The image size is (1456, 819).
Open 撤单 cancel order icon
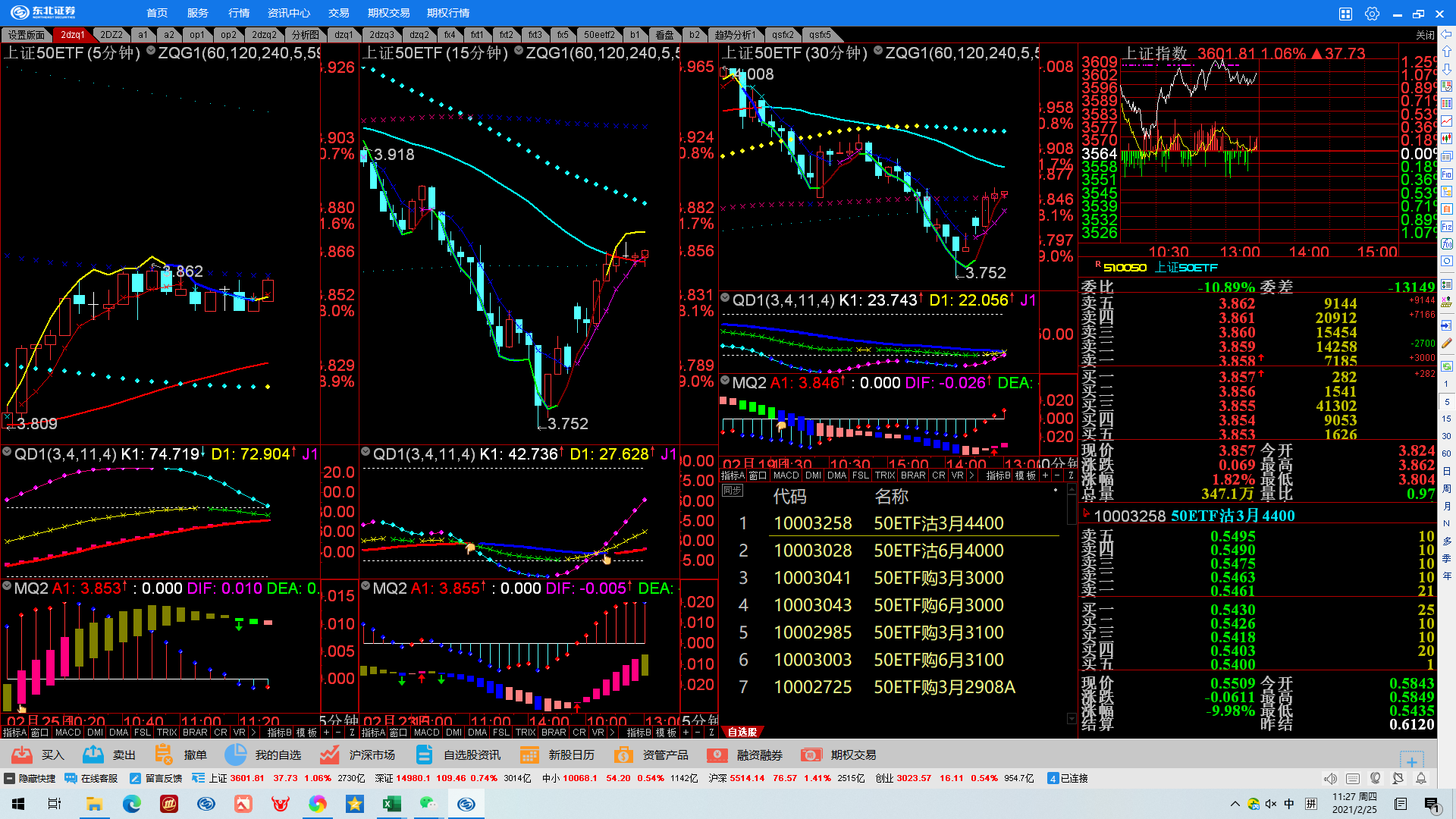[x=163, y=755]
